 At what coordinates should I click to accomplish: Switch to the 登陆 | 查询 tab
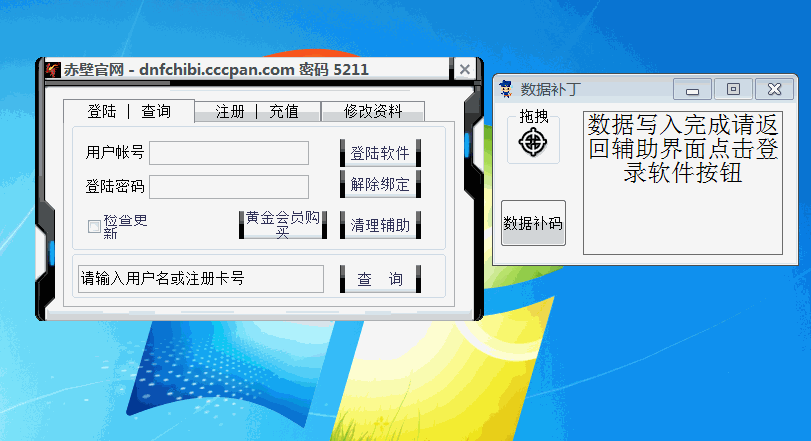coord(129,111)
